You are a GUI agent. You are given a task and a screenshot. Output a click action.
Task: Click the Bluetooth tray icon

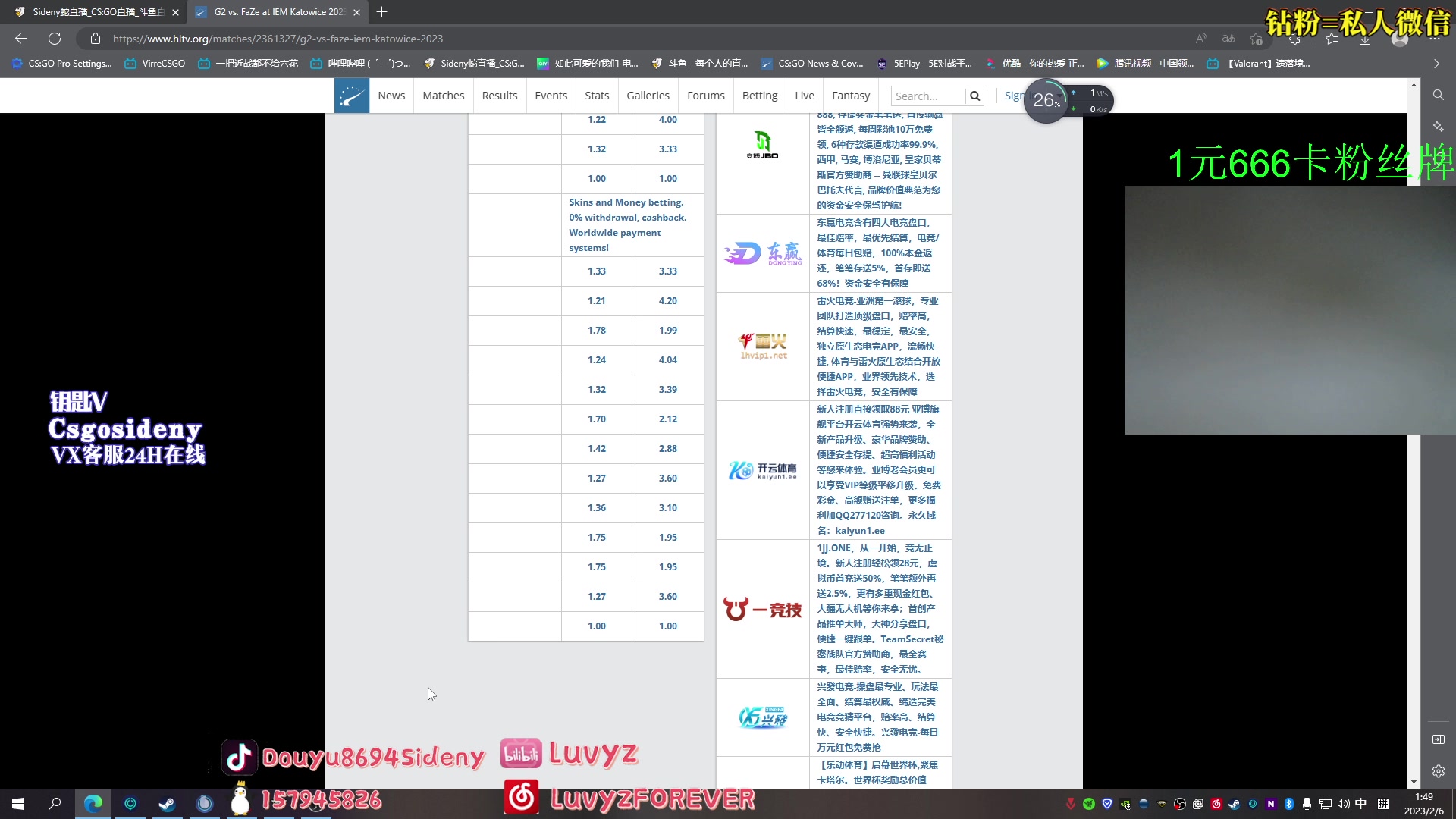pyautogui.click(x=1288, y=804)
